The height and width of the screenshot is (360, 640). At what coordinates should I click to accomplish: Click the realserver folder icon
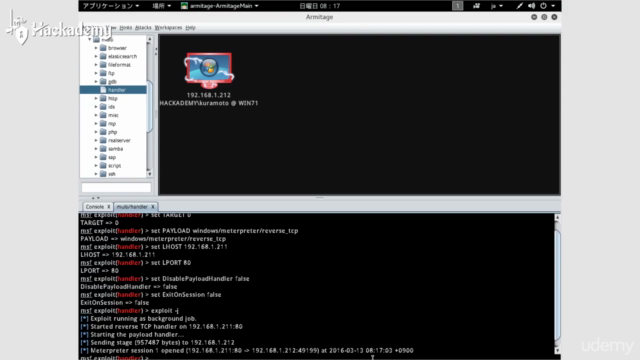103,140
